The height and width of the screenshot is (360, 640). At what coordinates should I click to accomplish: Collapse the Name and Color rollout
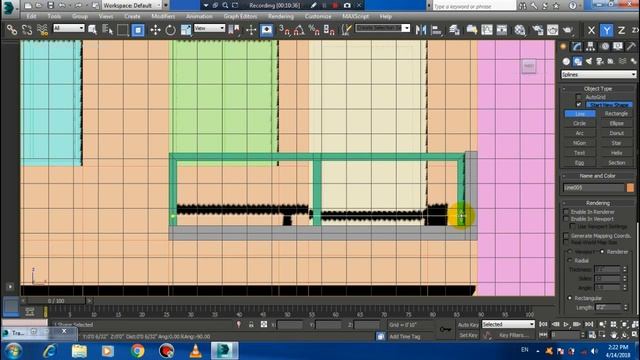pyautogui.click(x=598, y=176)
